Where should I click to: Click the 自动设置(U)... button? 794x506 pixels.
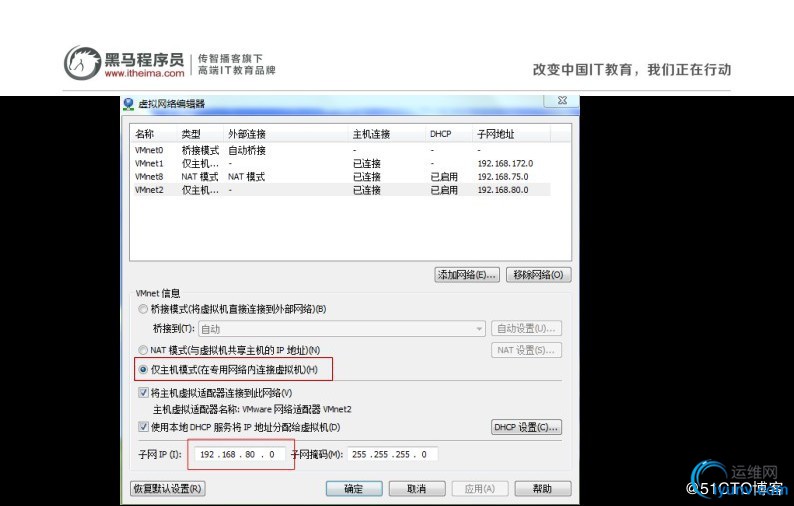526,328
